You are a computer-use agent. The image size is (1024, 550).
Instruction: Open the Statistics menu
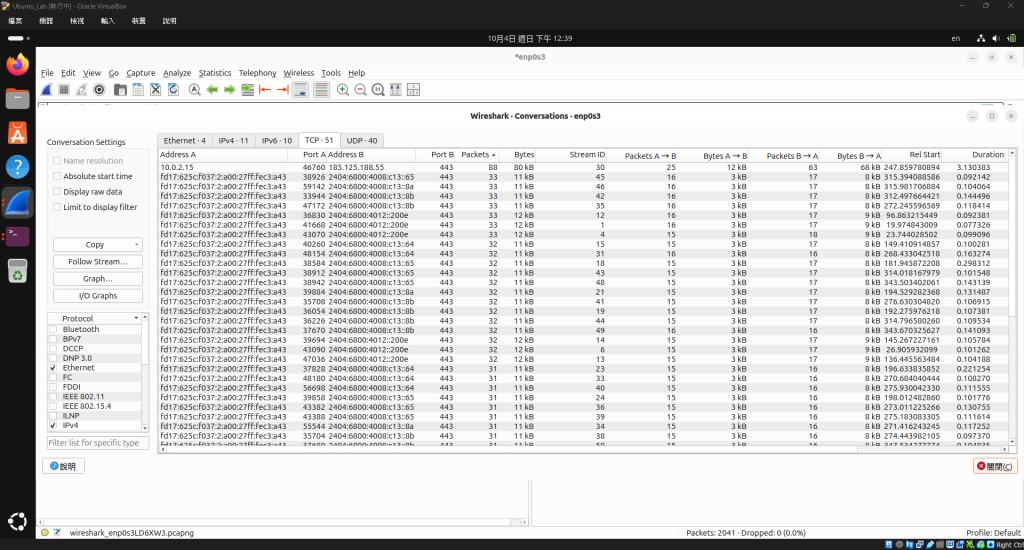pyautogui.click(x=215, y=73)
